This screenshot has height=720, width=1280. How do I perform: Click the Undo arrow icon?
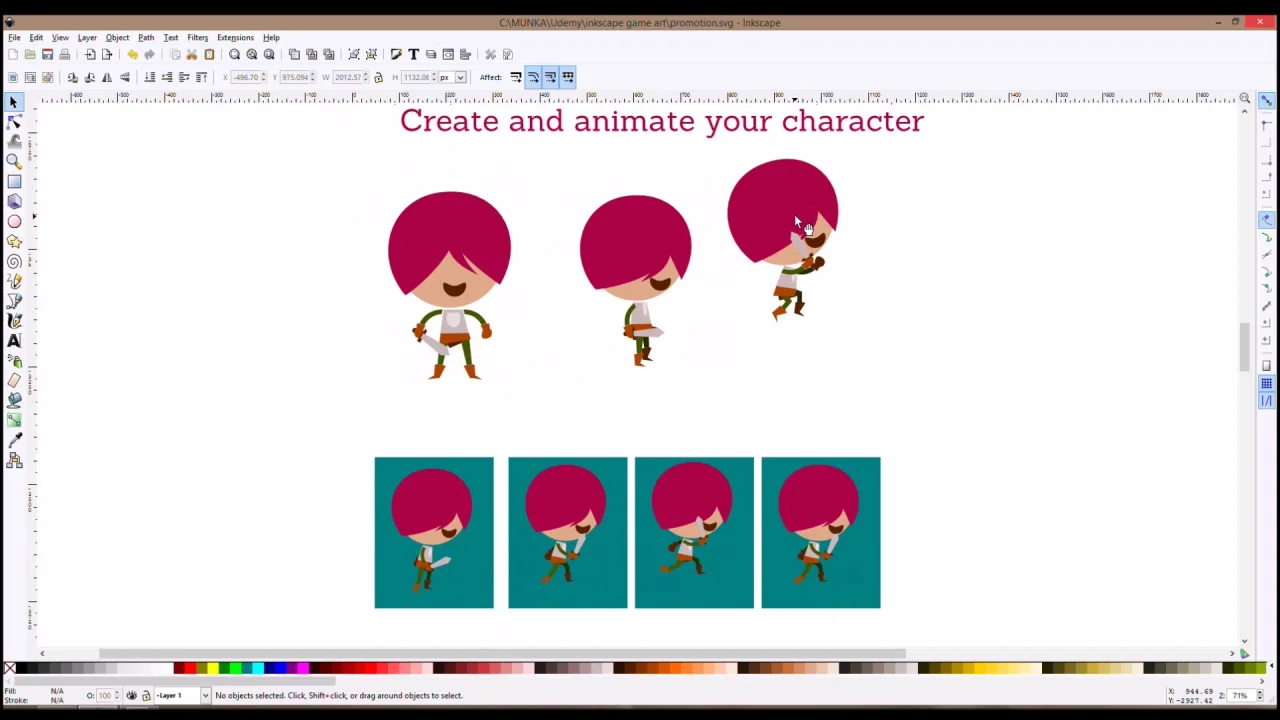tap(132, 55)
